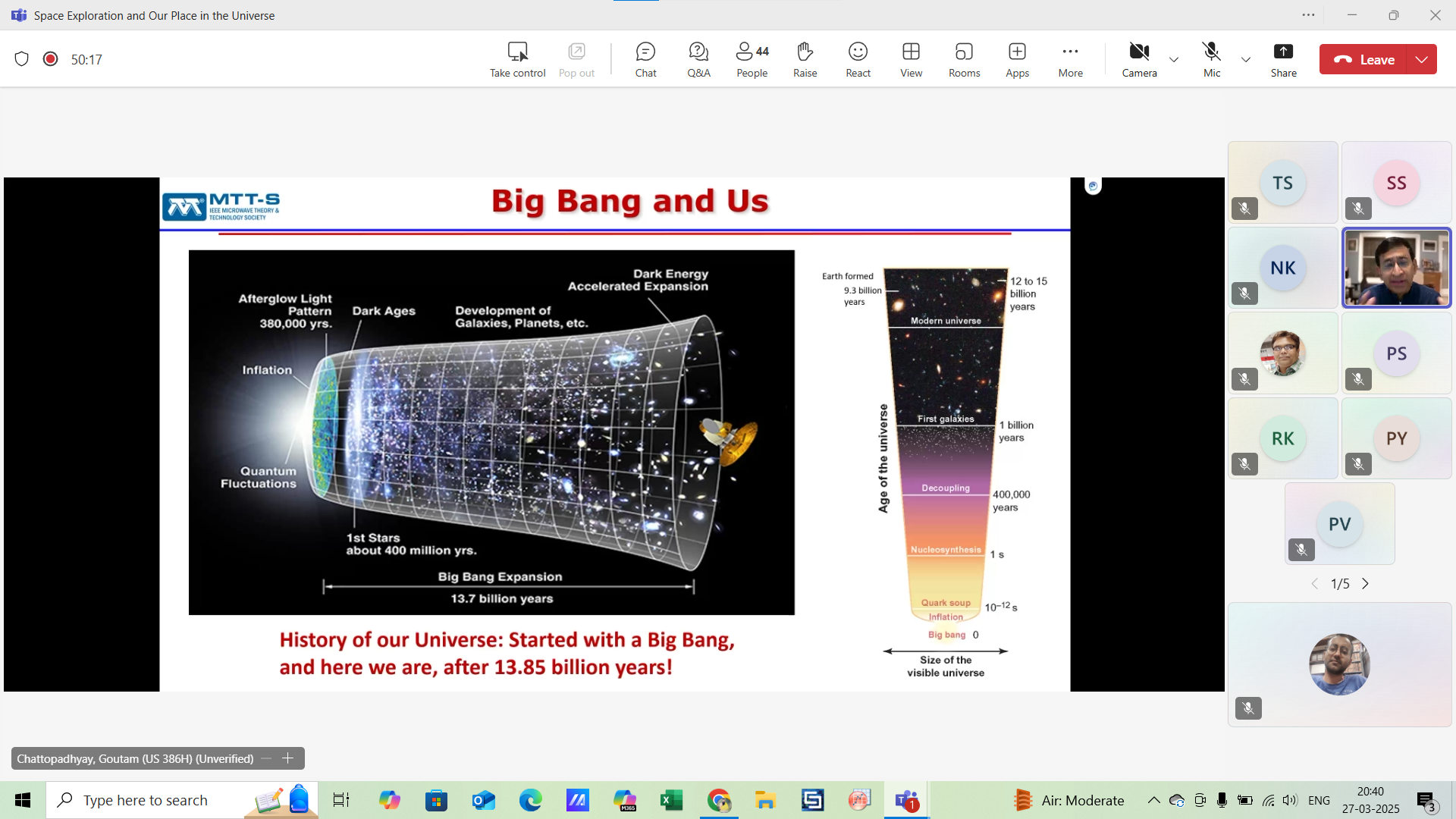Leave the meeting
1456x819 pixels.
pos(1363,59)
